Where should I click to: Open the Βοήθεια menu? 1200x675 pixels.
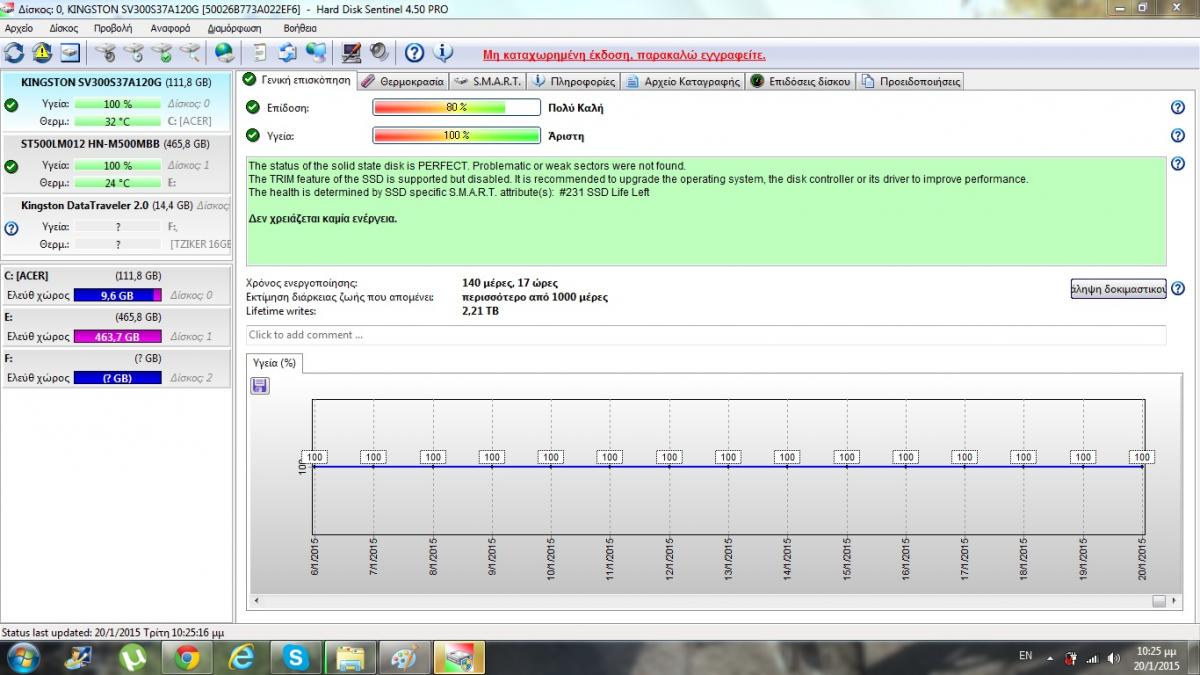[301, 28]
